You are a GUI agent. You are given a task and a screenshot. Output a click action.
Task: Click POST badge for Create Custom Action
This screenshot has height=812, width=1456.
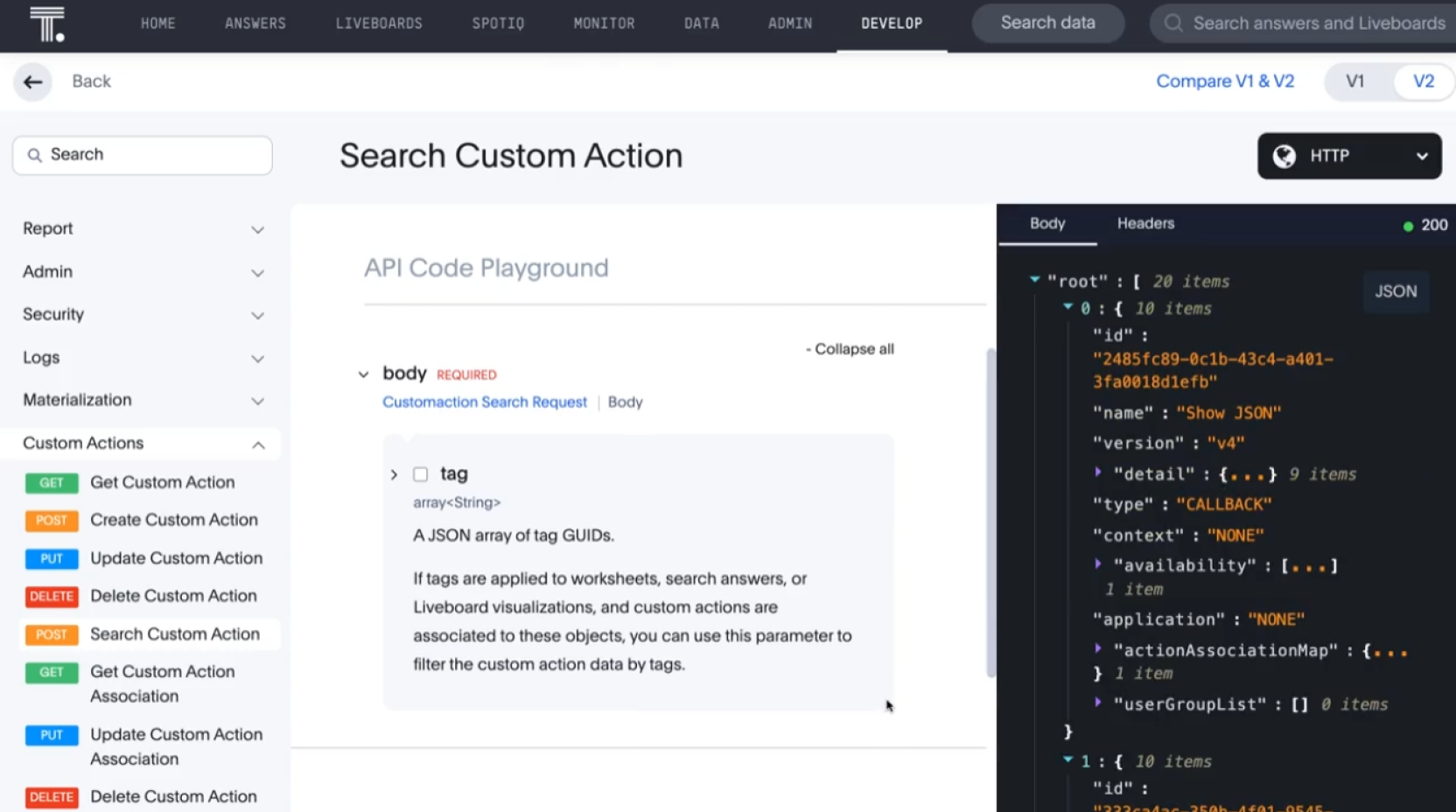pos(52,521)
